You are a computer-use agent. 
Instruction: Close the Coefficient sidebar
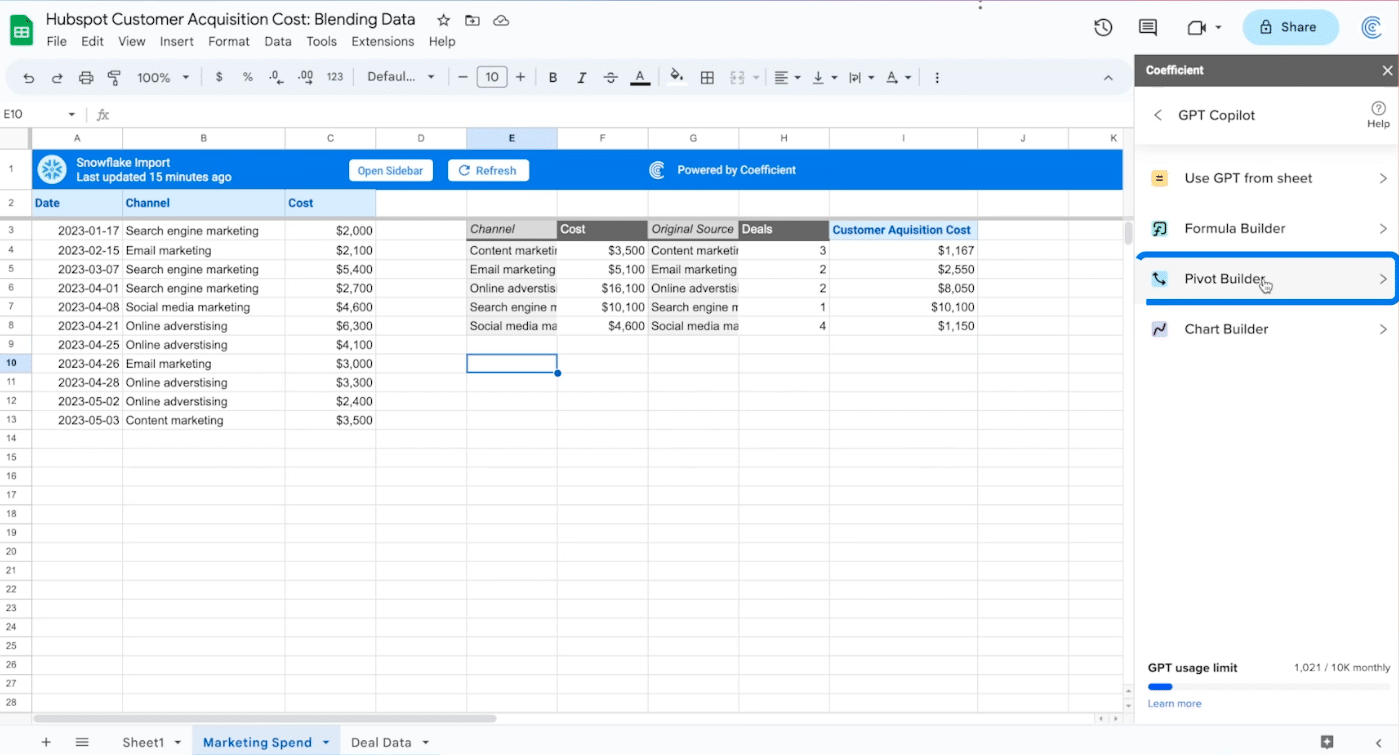[x=1387, y=70]
